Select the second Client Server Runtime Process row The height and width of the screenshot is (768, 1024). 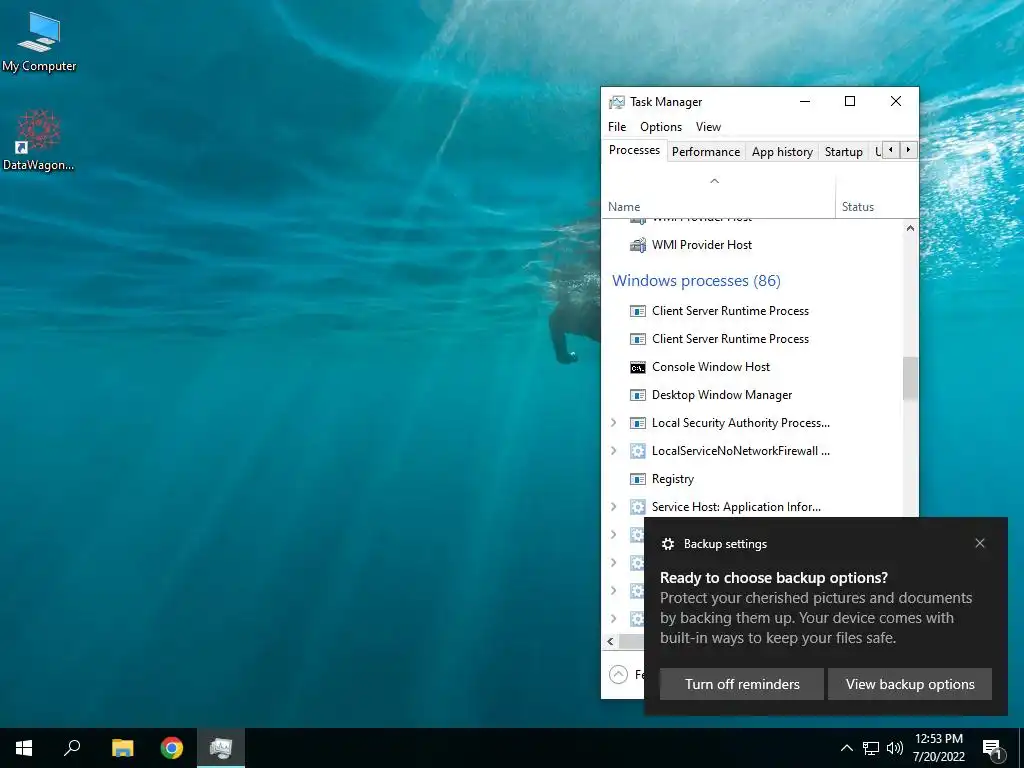click(752, 339)
